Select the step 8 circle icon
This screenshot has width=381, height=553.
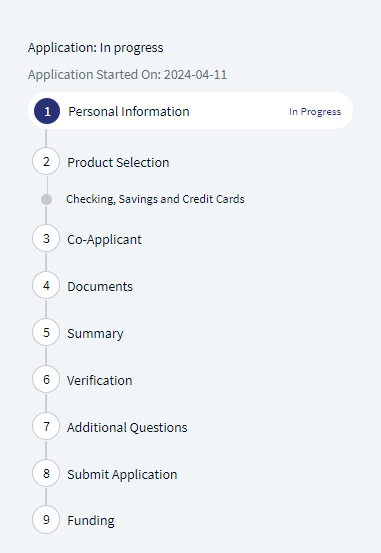coord(46,473)
